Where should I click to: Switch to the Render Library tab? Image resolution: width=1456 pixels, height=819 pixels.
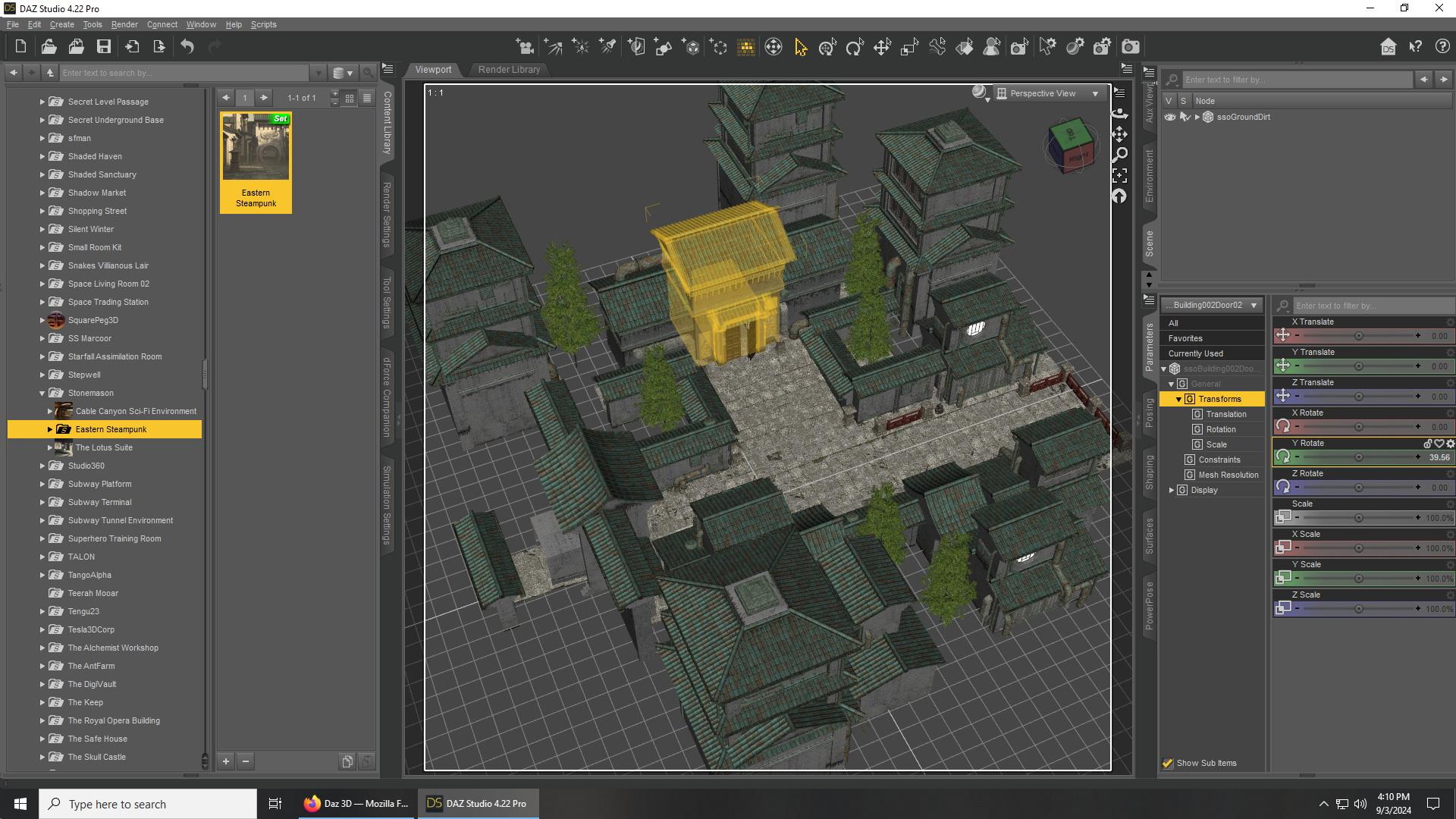tap(509, 69)
